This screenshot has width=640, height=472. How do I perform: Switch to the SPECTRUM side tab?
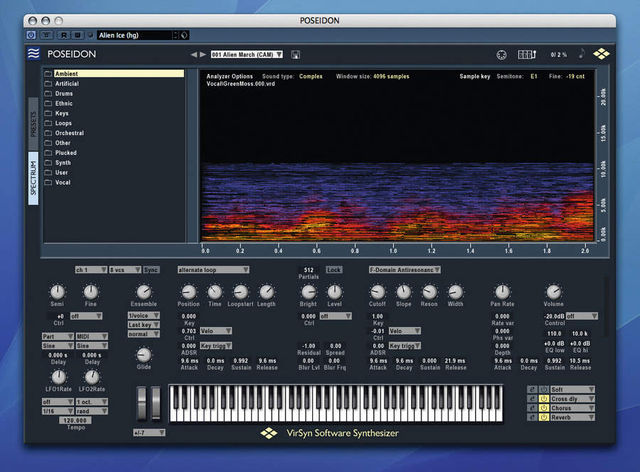[33, 178]
